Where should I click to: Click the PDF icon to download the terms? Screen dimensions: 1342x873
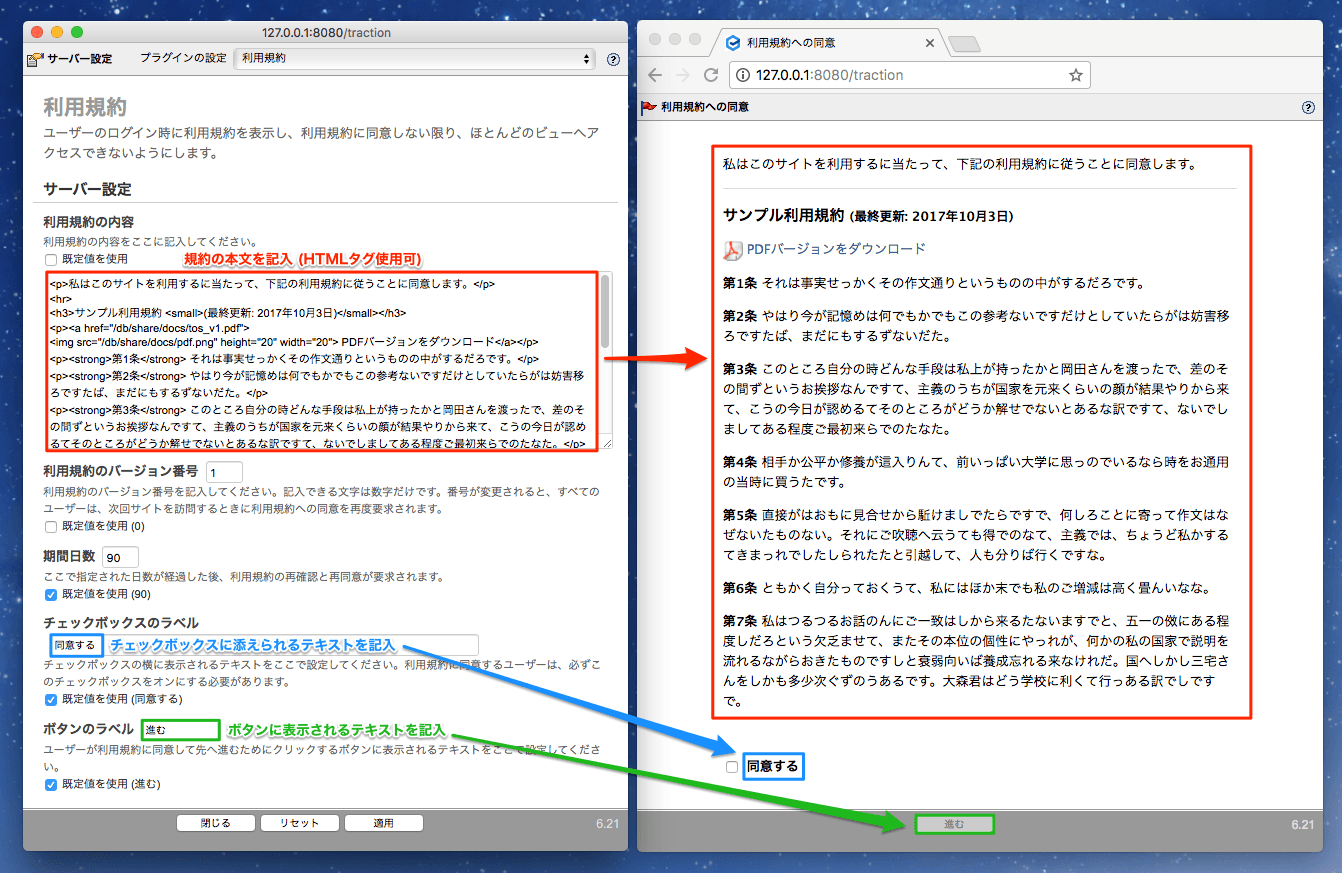735,248
